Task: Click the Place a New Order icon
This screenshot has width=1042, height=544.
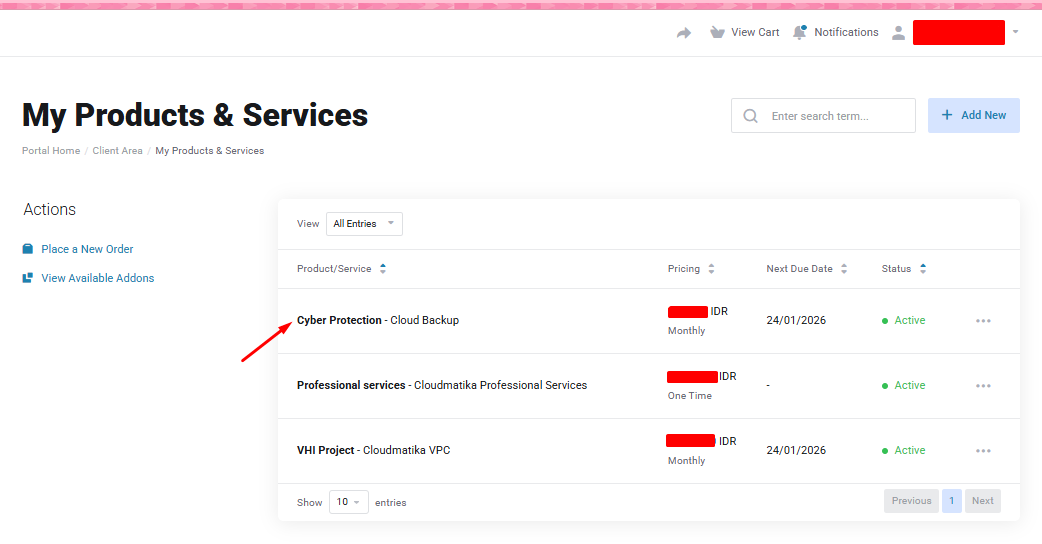Action: coord(27,249)
